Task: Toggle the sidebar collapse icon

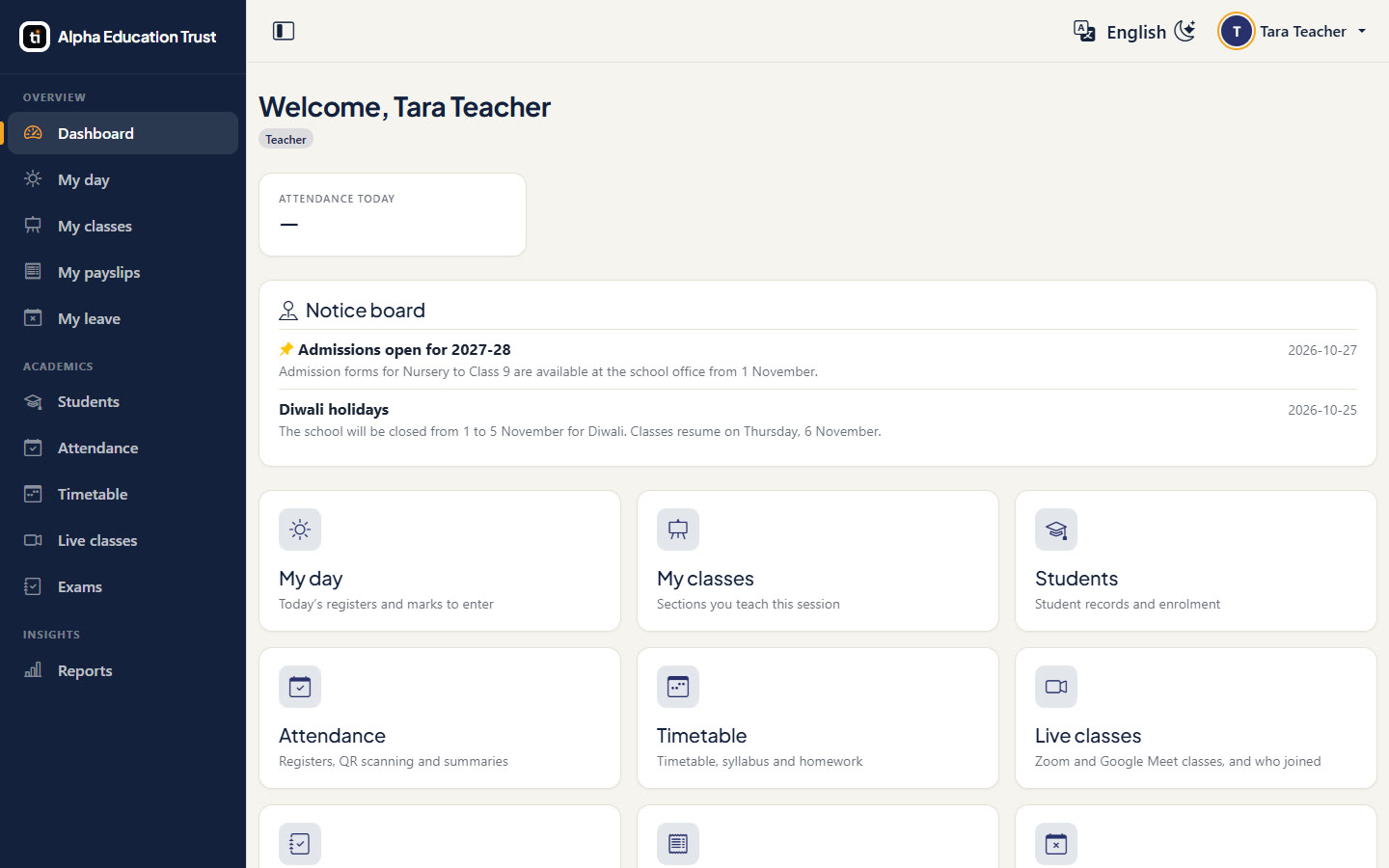Action: tap(284, 31)
